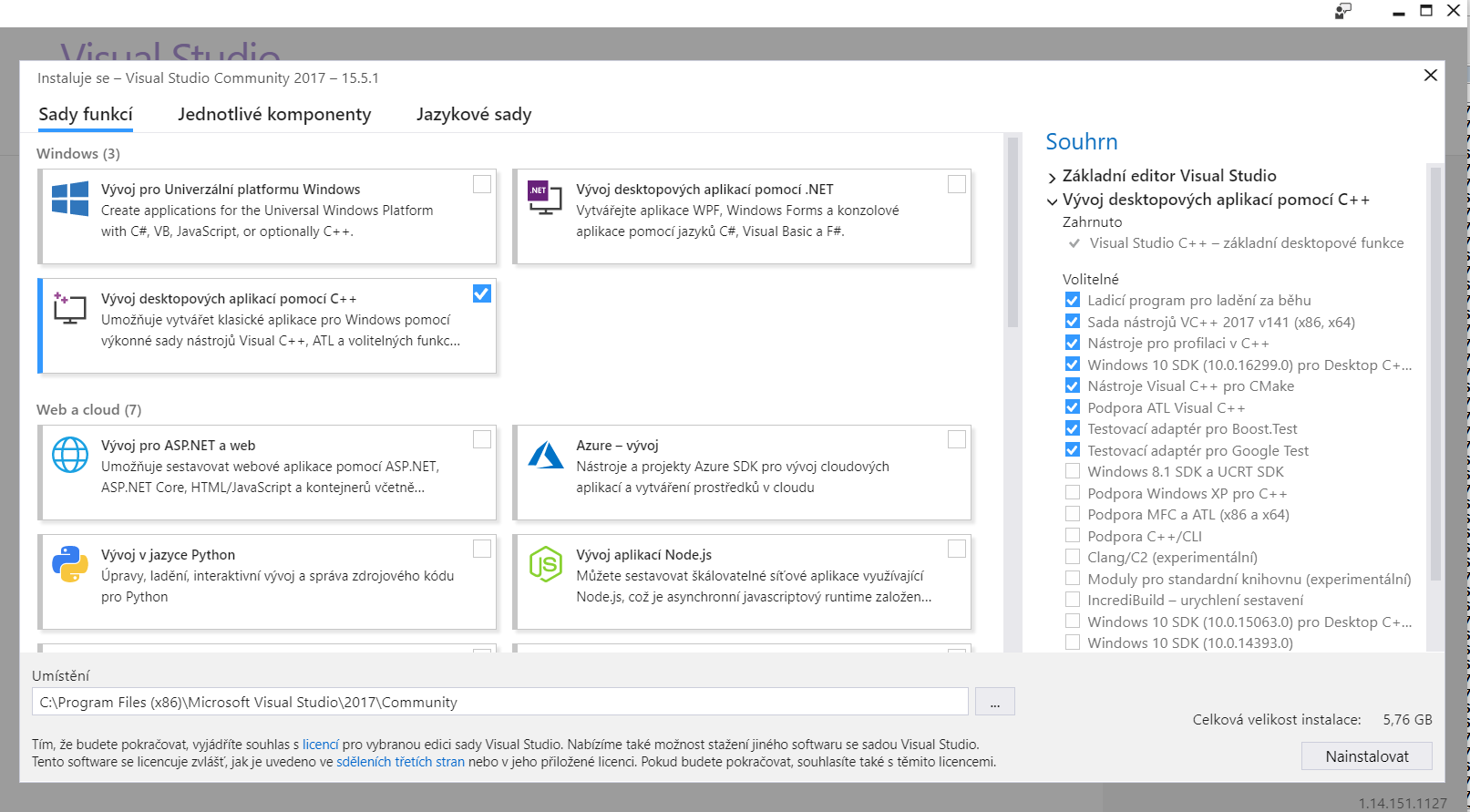Image resolution: width=1470 pixels, height=812 pixels.
Task: Select the Azure – vývoj workload card
Action: click(742, 472)
